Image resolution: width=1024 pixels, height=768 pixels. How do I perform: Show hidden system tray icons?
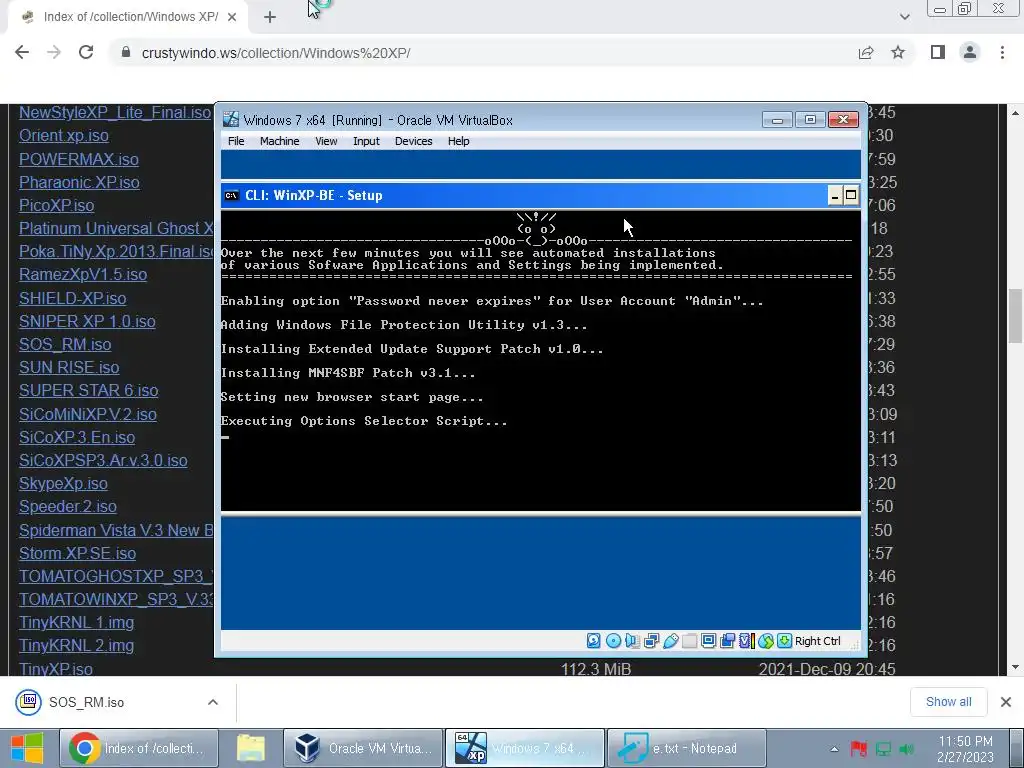click(x=834, y=749)
